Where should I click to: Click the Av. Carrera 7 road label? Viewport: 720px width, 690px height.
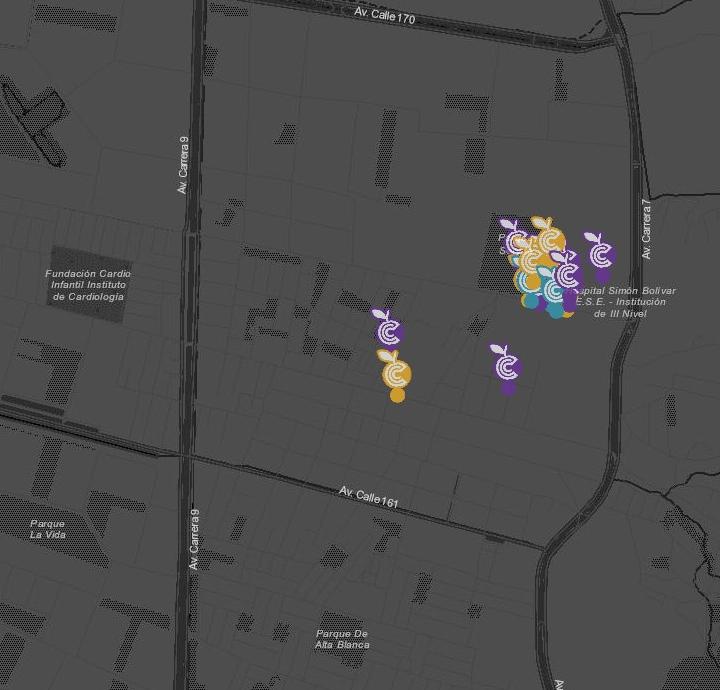coord(646,230)
